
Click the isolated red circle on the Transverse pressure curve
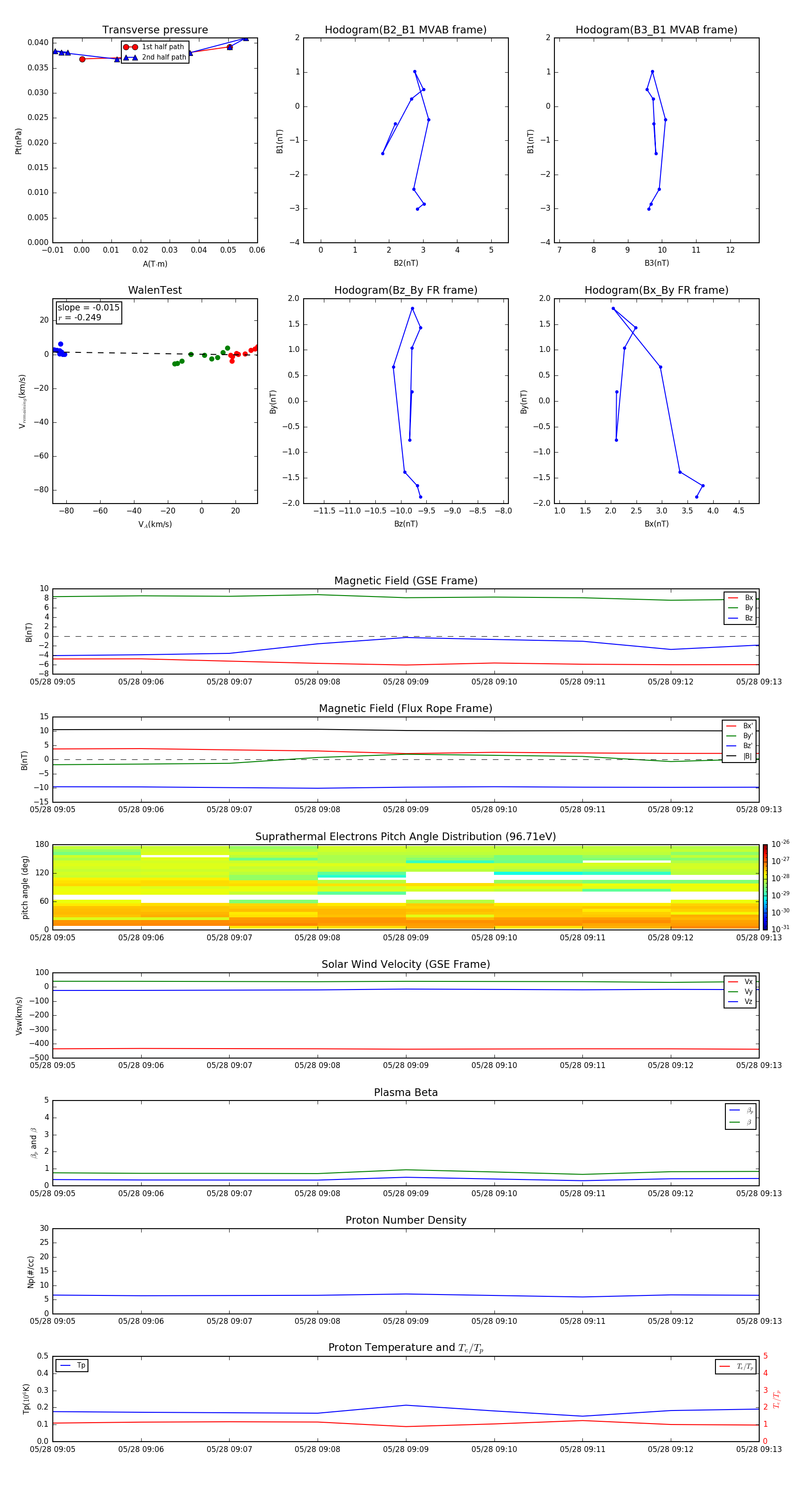point(82,59)
